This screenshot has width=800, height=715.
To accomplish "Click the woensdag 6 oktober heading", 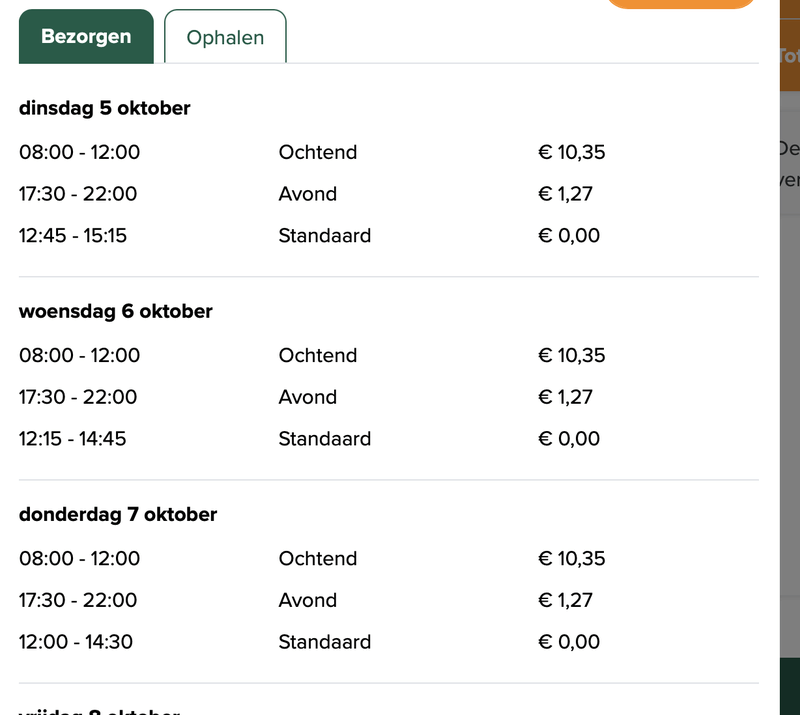I will pos(116,311).
